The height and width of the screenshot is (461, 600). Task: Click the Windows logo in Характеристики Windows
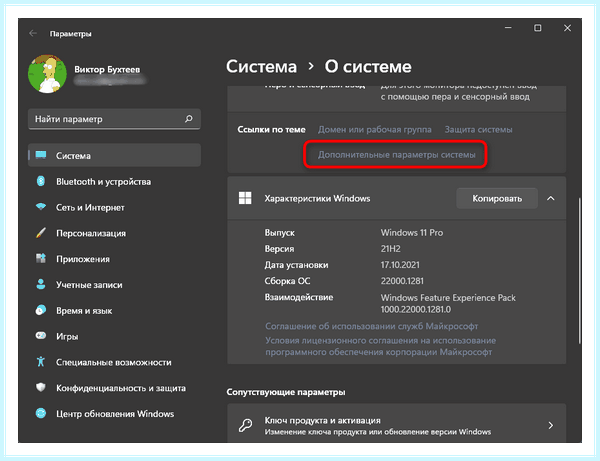pyautogui.click(x=245, y=198)
